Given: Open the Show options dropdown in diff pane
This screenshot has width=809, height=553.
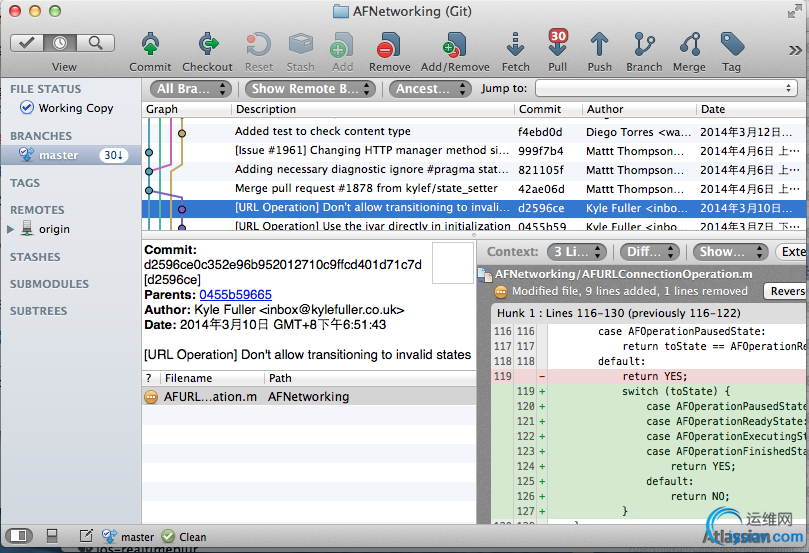Looking at the screenshot, I should [730, 252].
